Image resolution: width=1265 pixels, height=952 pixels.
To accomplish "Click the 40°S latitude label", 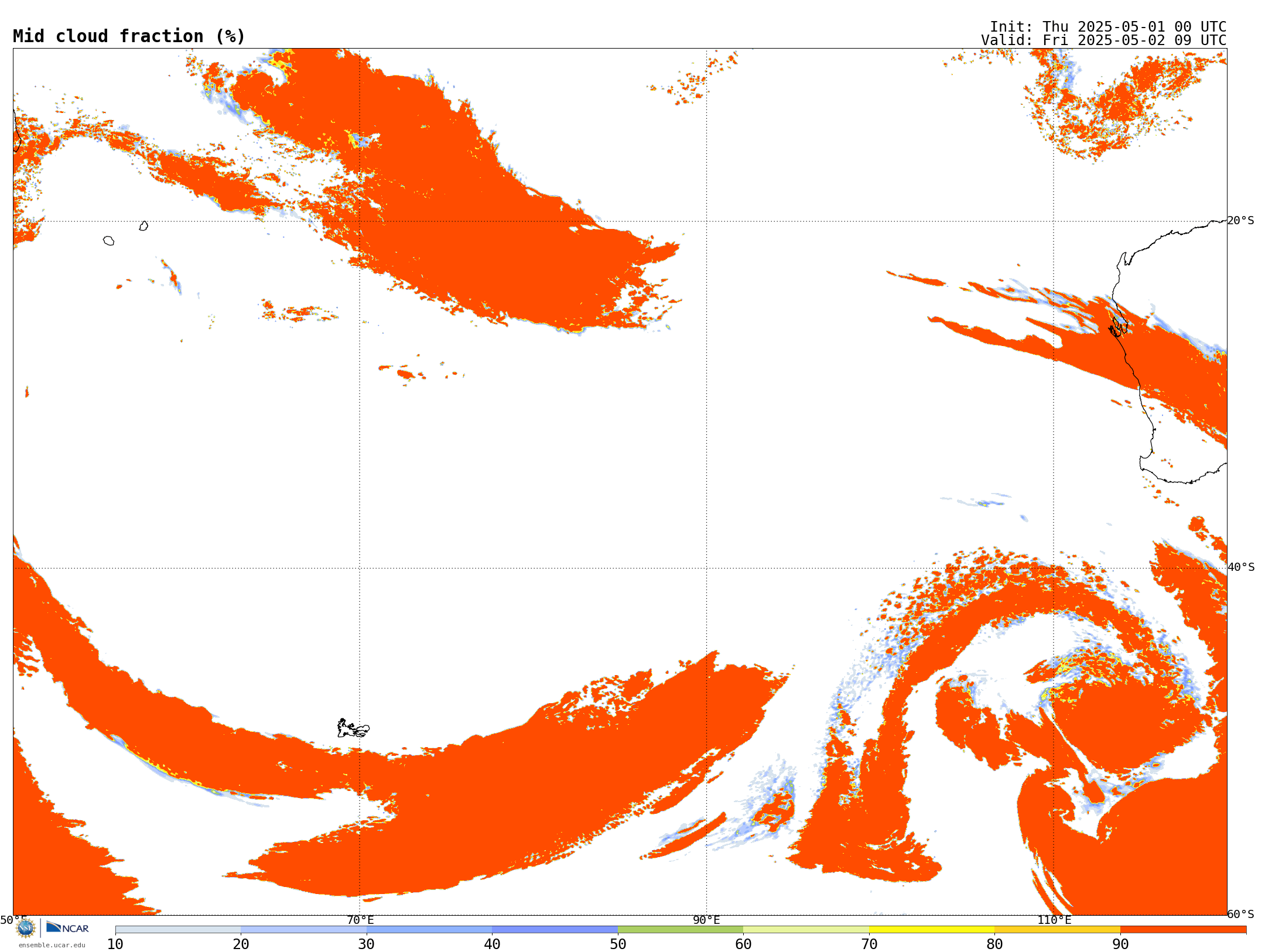I will point(1241,567).
